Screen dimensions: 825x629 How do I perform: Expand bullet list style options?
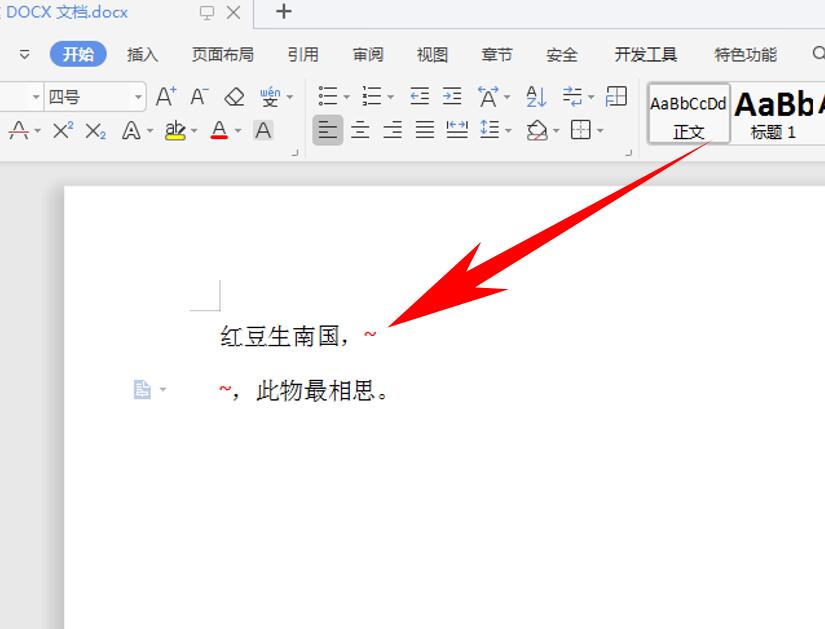pyautogui.click(x=346, y=97)
